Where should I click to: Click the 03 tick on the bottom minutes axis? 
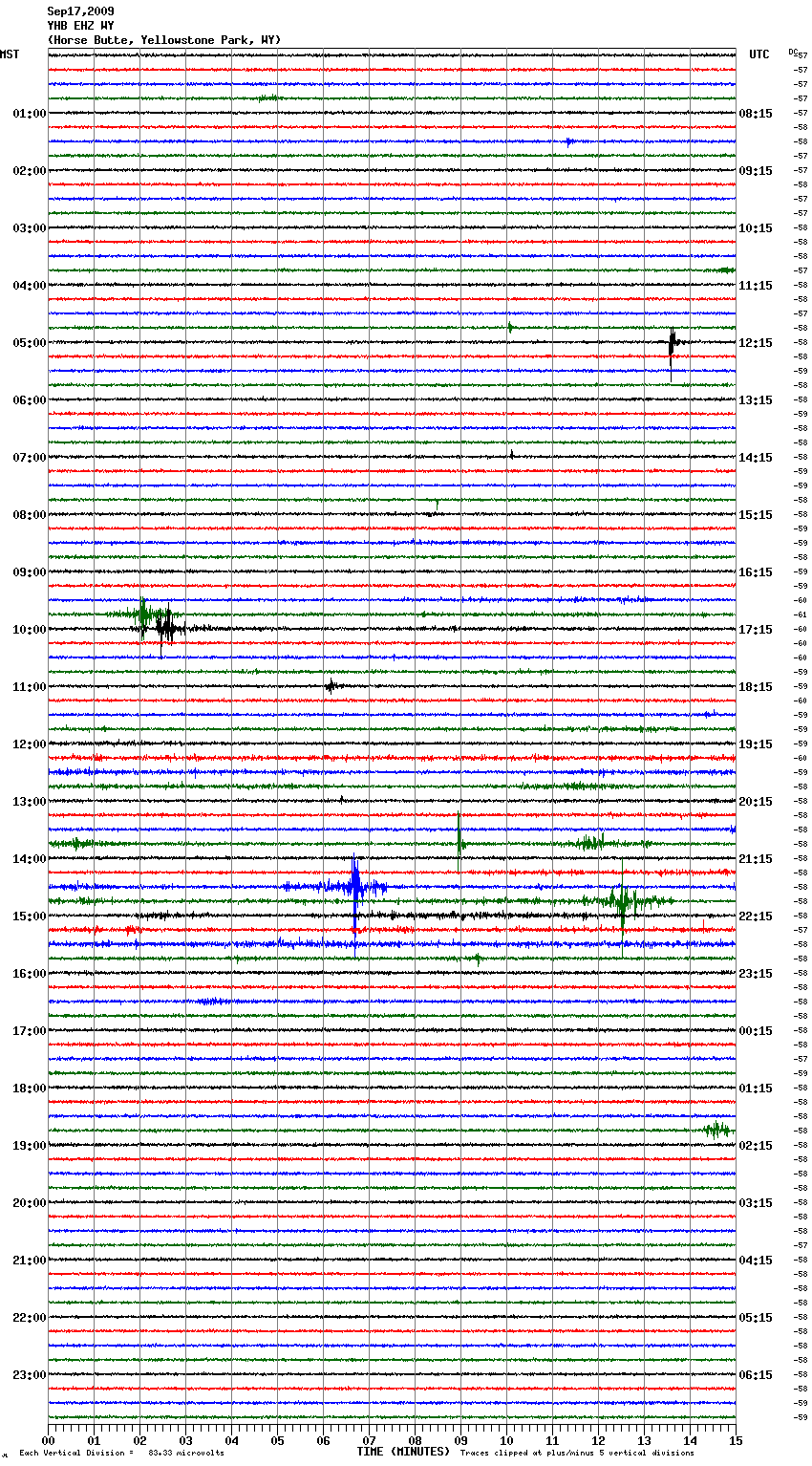tap(186, 1440)
